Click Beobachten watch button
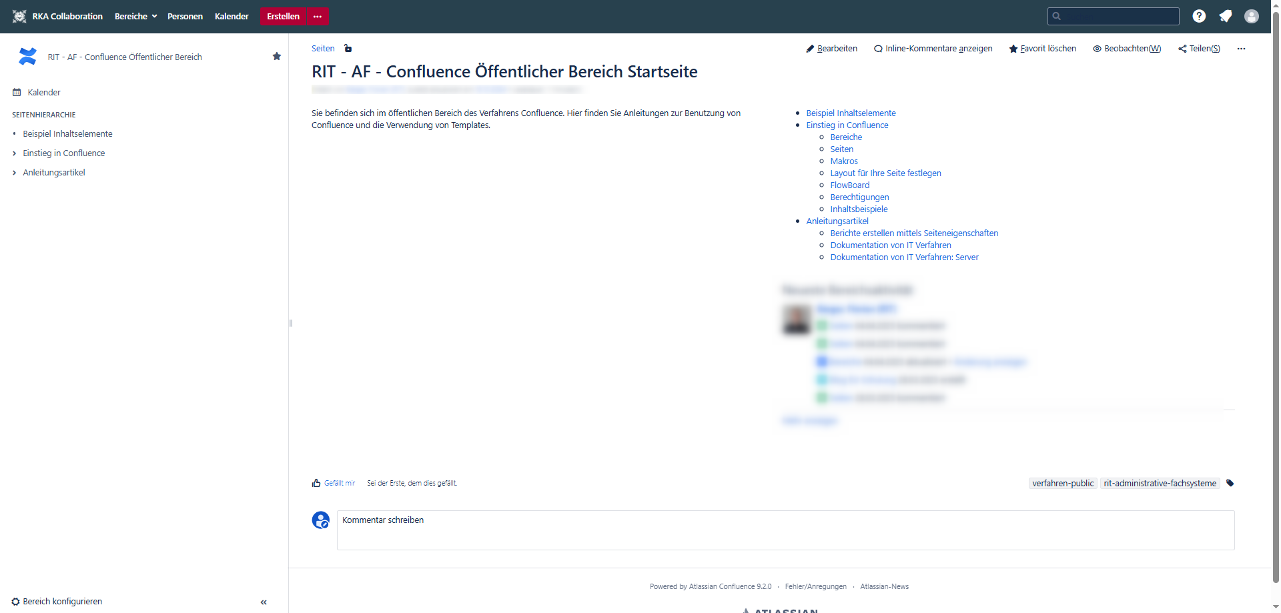This screenshot has height=613, width=1281. click(x=1127, y=48)
